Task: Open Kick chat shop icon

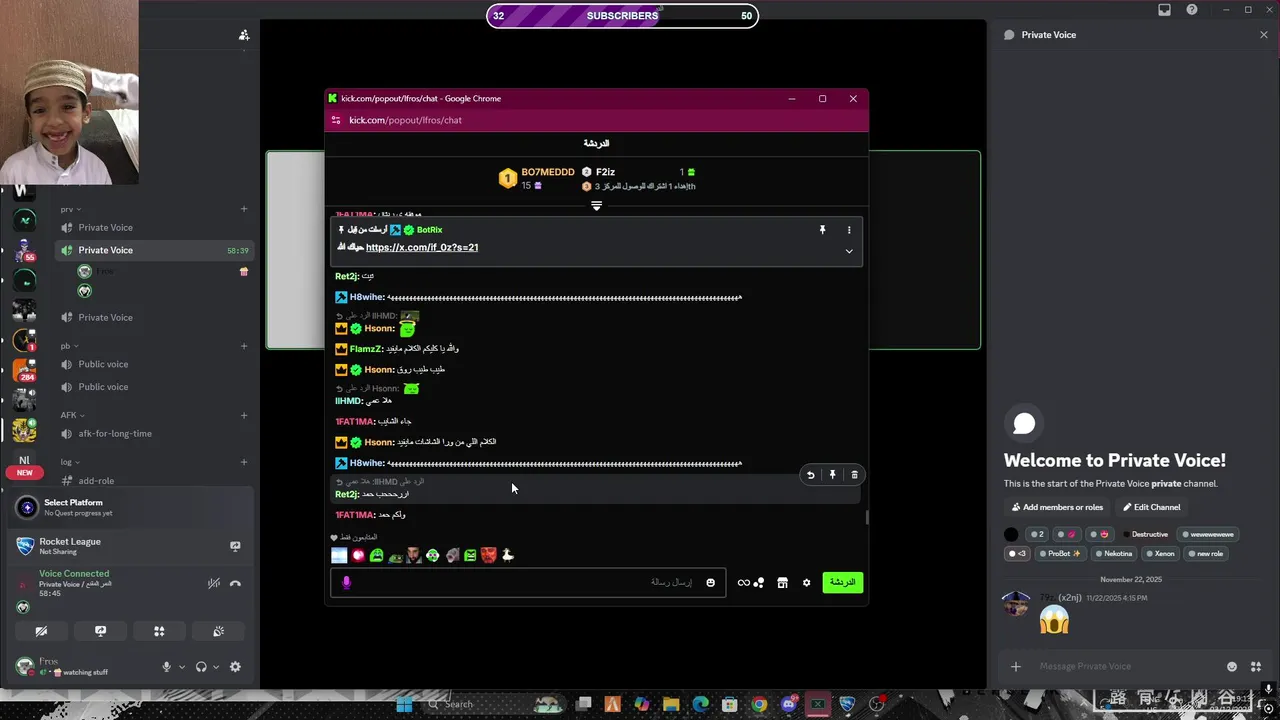Action: pyautogui.click(x=782, y=582)
